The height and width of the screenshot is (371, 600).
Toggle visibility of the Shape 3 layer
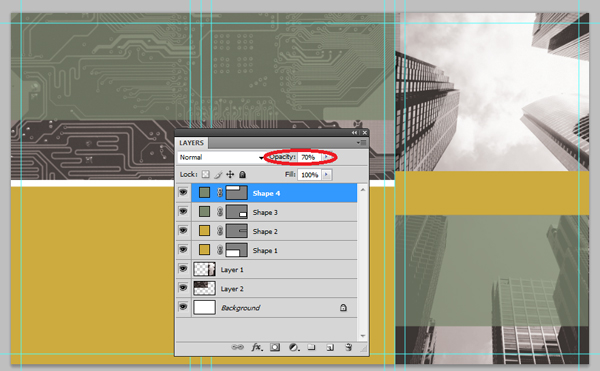coord(183,212)
